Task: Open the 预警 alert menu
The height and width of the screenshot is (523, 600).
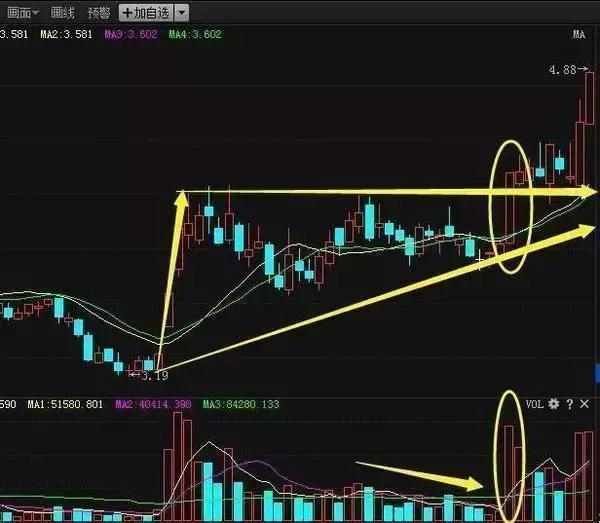Action: 99,13
